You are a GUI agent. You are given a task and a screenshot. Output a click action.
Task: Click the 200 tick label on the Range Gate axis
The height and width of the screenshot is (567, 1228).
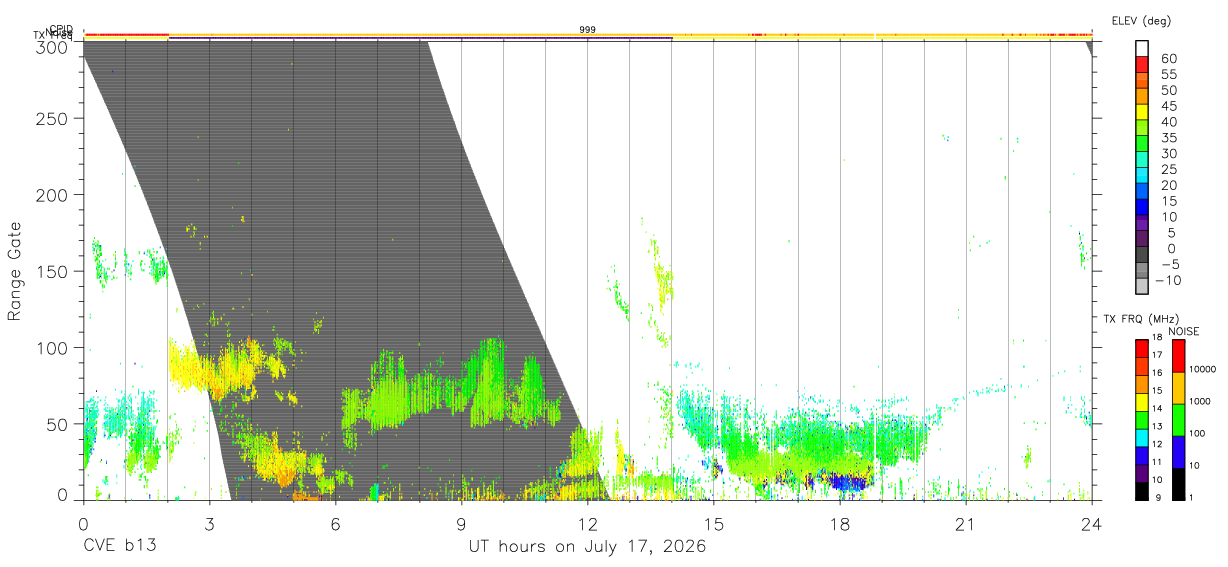52,194
